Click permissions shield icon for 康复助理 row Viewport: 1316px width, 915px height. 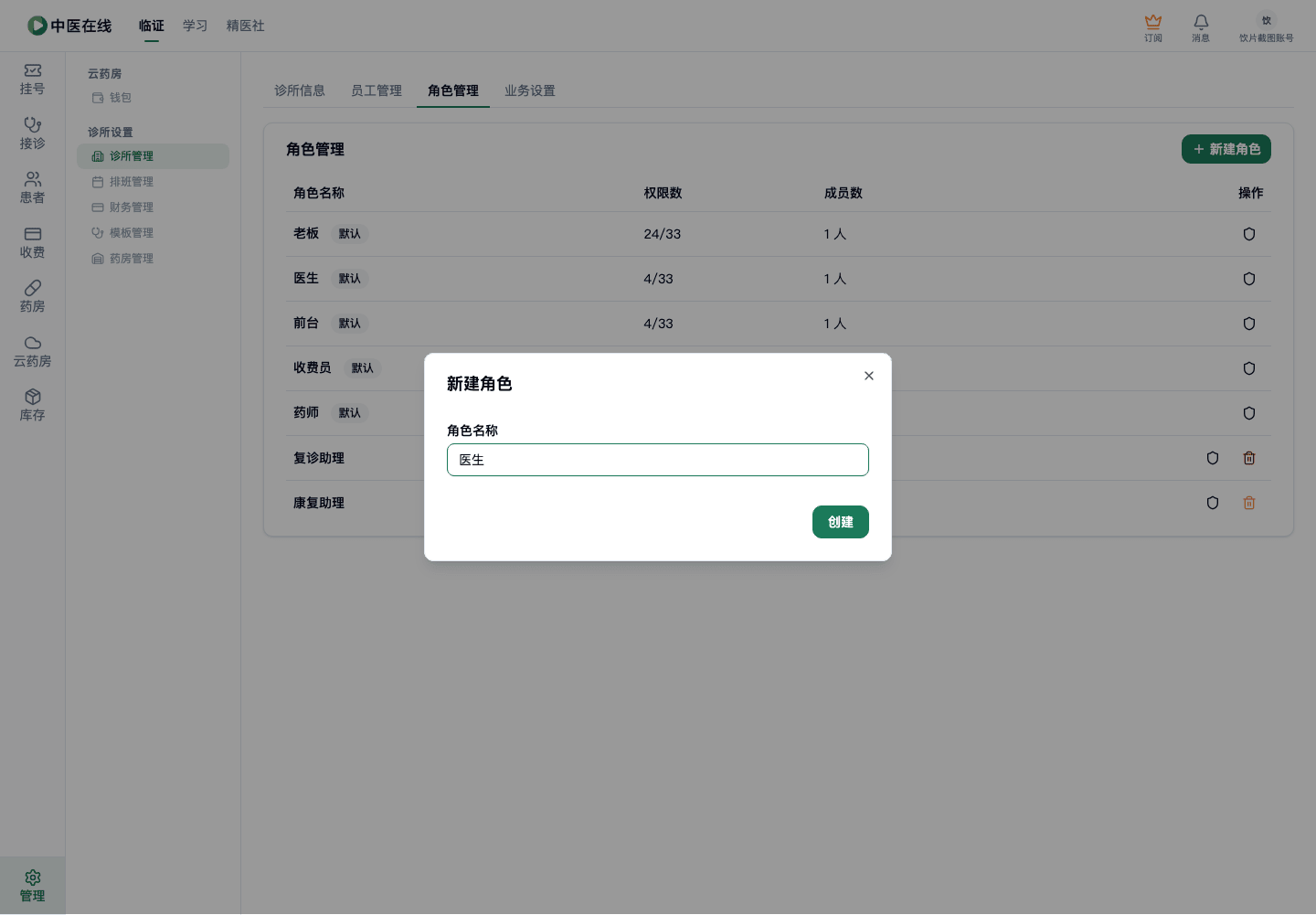[x=1213, y=503]
